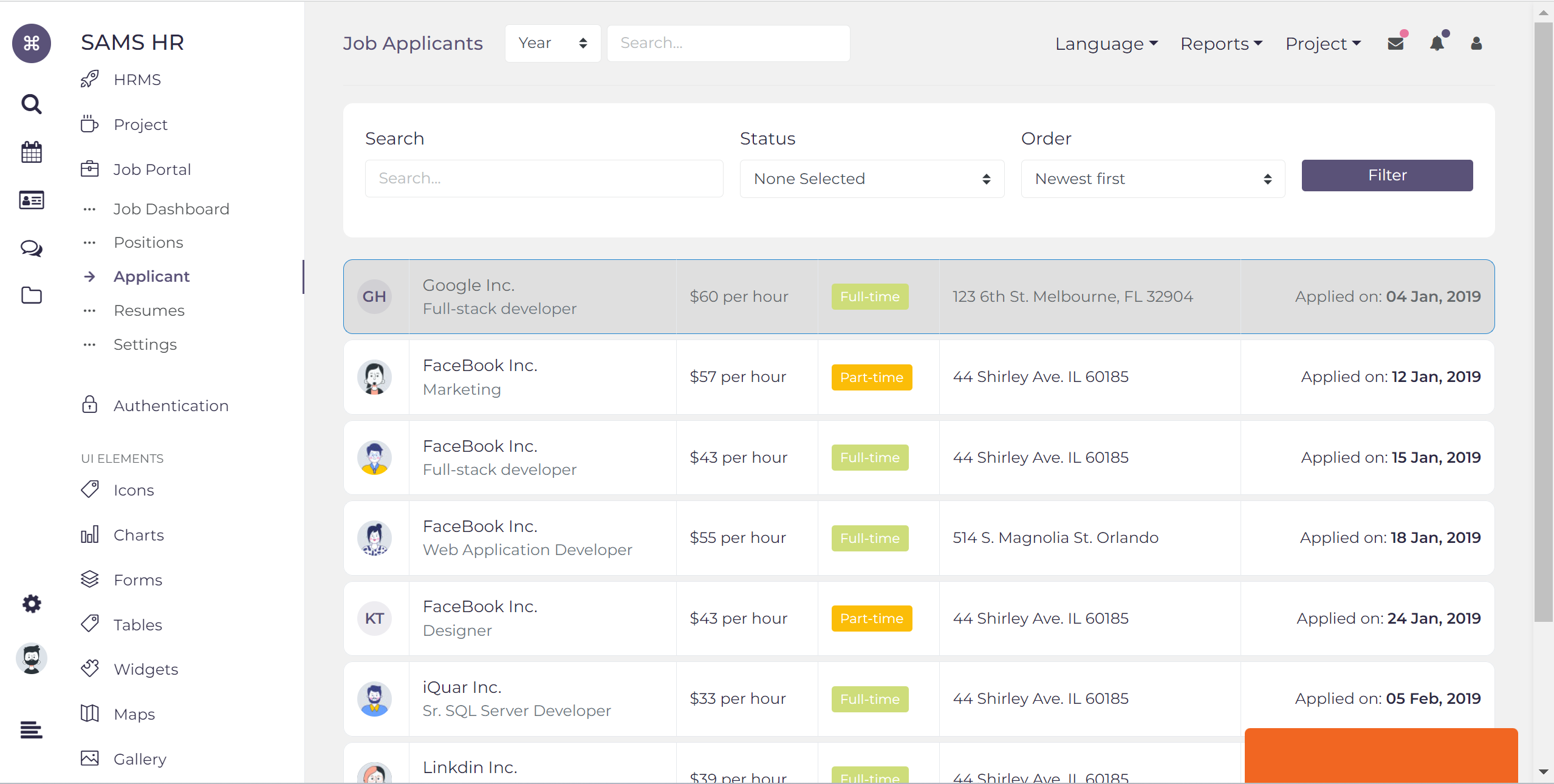
Task: Open the Reports dropdown menu
Action: pos(1222,44)
